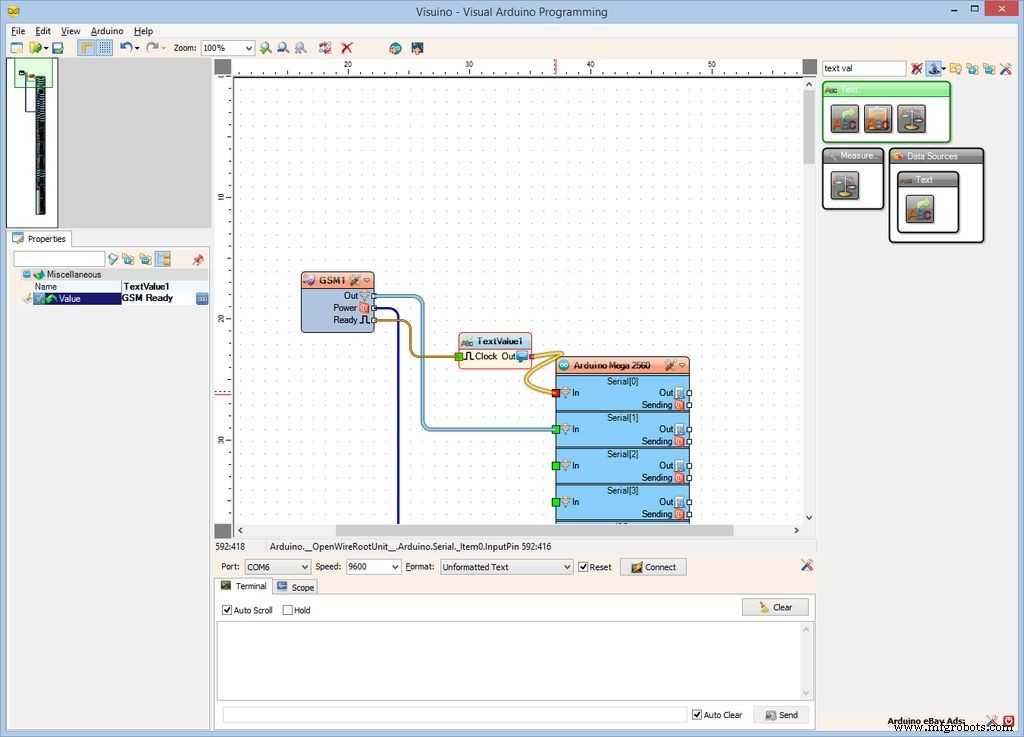Click the Clear terminal button
The image size is (1024, 737).
[775, 607]
